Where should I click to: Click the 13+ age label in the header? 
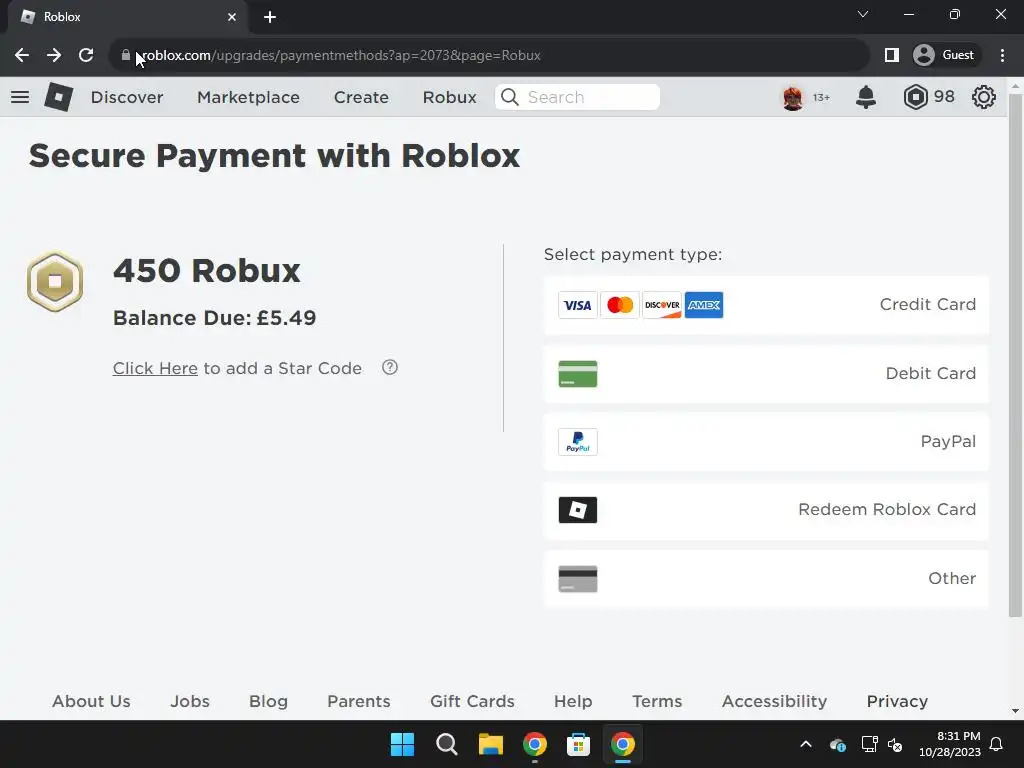pyautogui.click(x=821, y=97)
